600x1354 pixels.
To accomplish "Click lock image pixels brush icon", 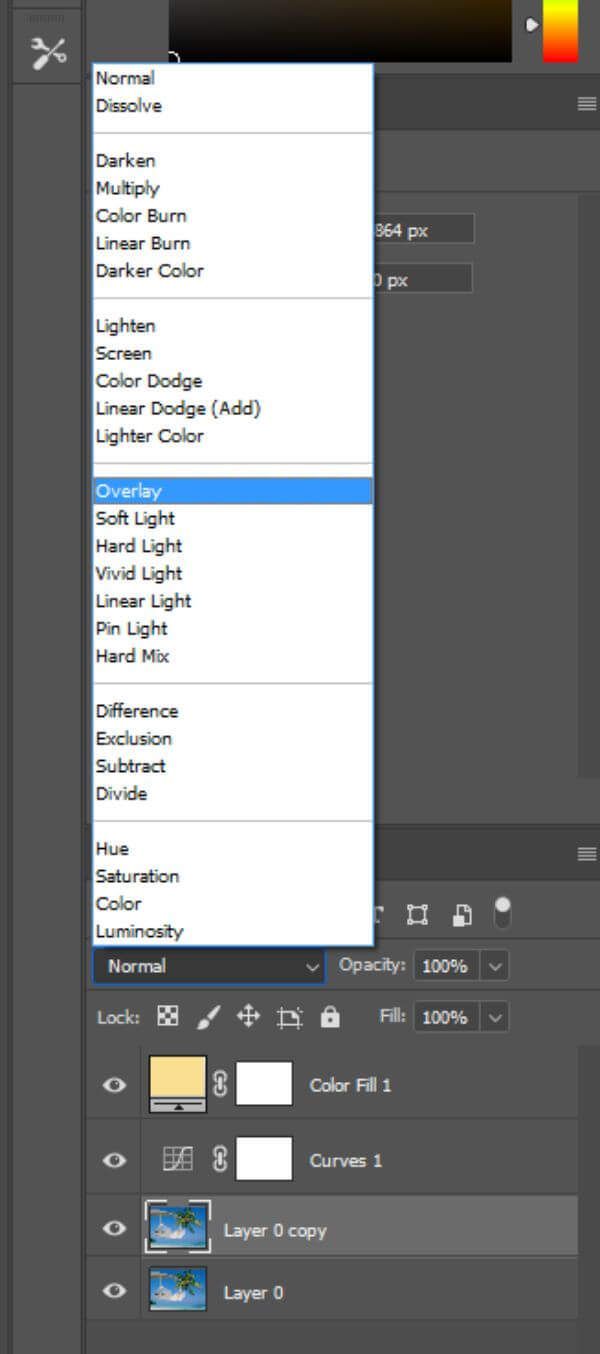I will pos(208,1017).
